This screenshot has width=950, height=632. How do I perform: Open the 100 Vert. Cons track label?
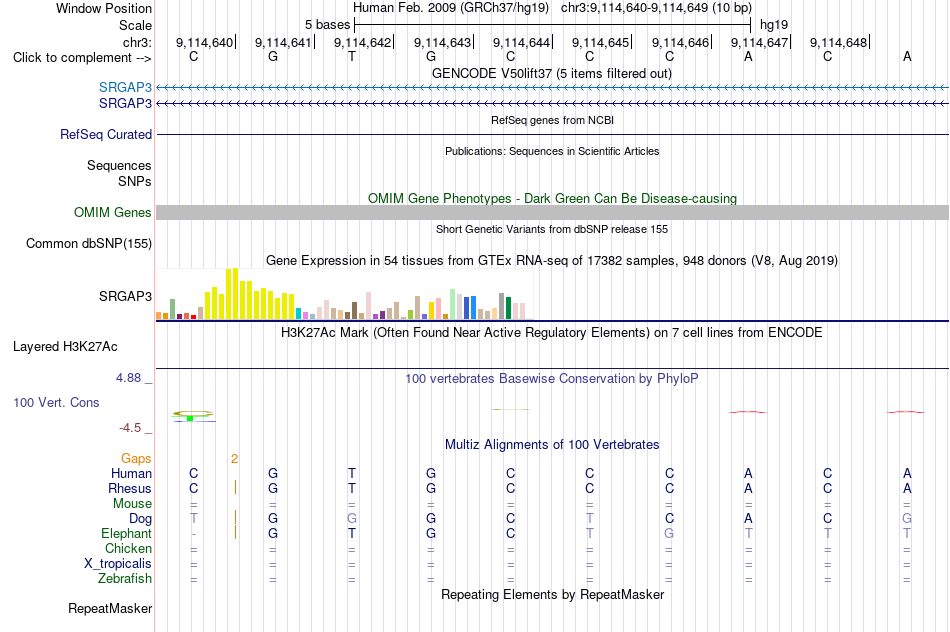56,402
